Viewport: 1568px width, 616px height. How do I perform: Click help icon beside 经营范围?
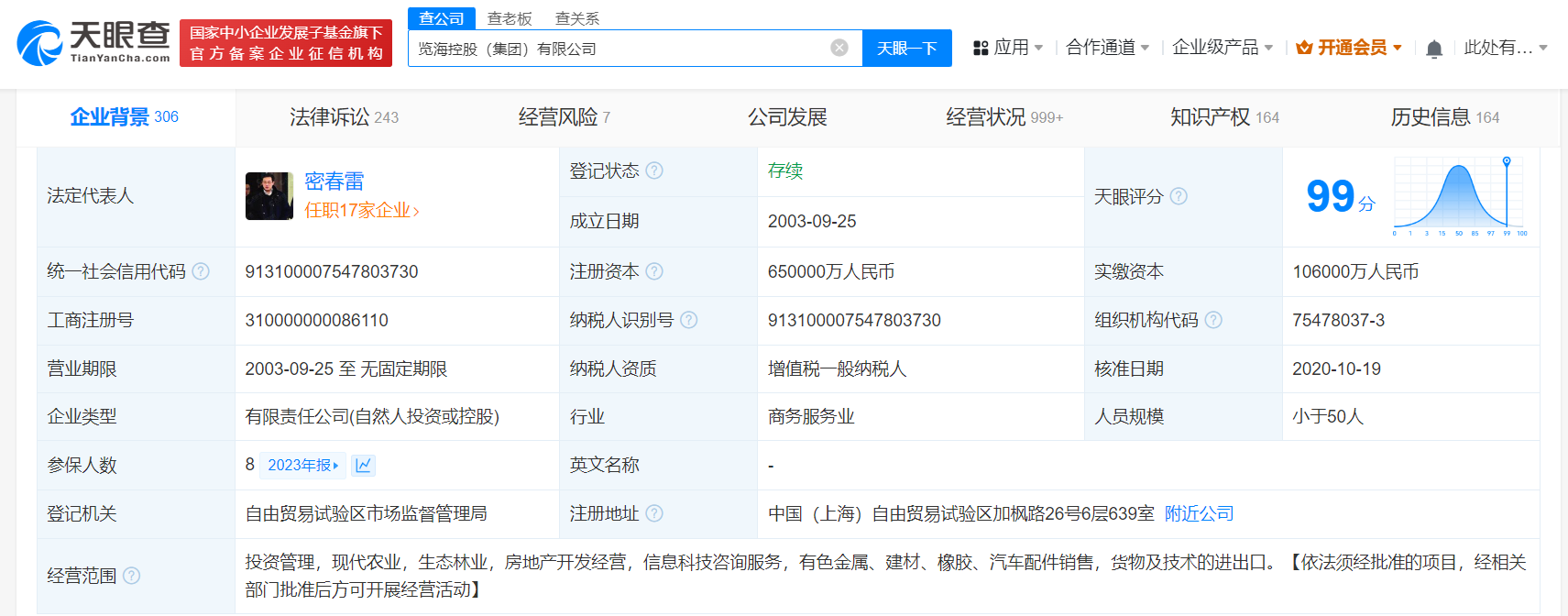tap(131, 576)
